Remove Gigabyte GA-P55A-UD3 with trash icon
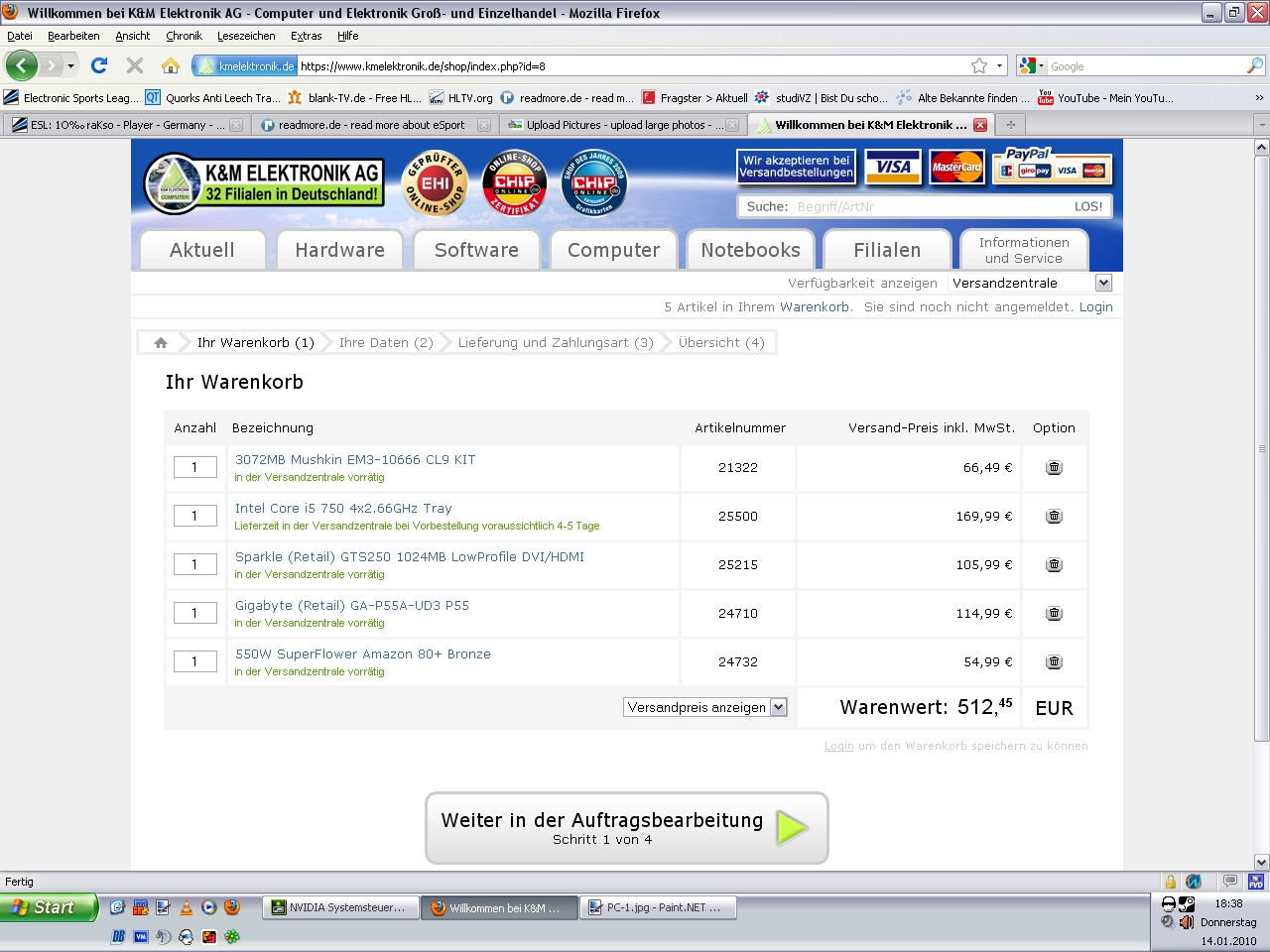The height and width of the screenshot is (952, 1270). pyautogui.click(x=1054, y=613)
